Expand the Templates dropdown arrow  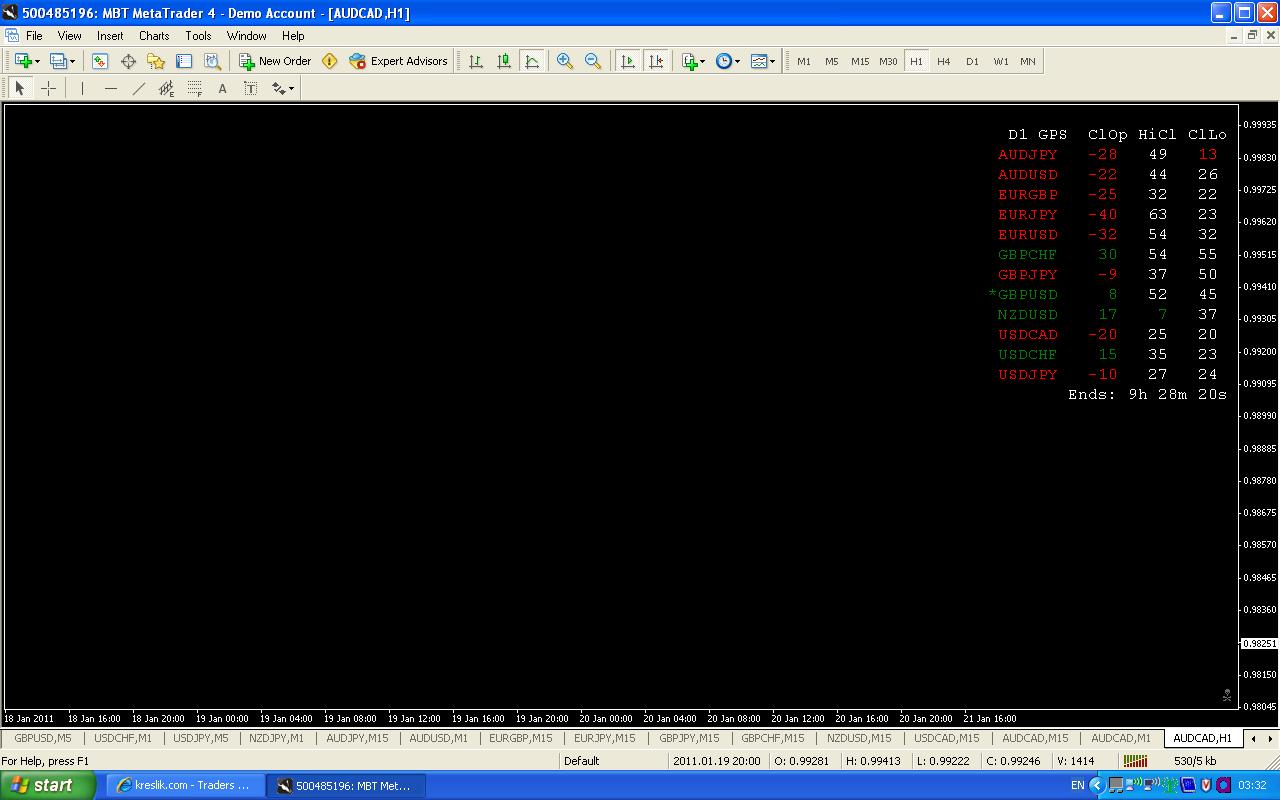pyautogui.click(x=772, y=61)
